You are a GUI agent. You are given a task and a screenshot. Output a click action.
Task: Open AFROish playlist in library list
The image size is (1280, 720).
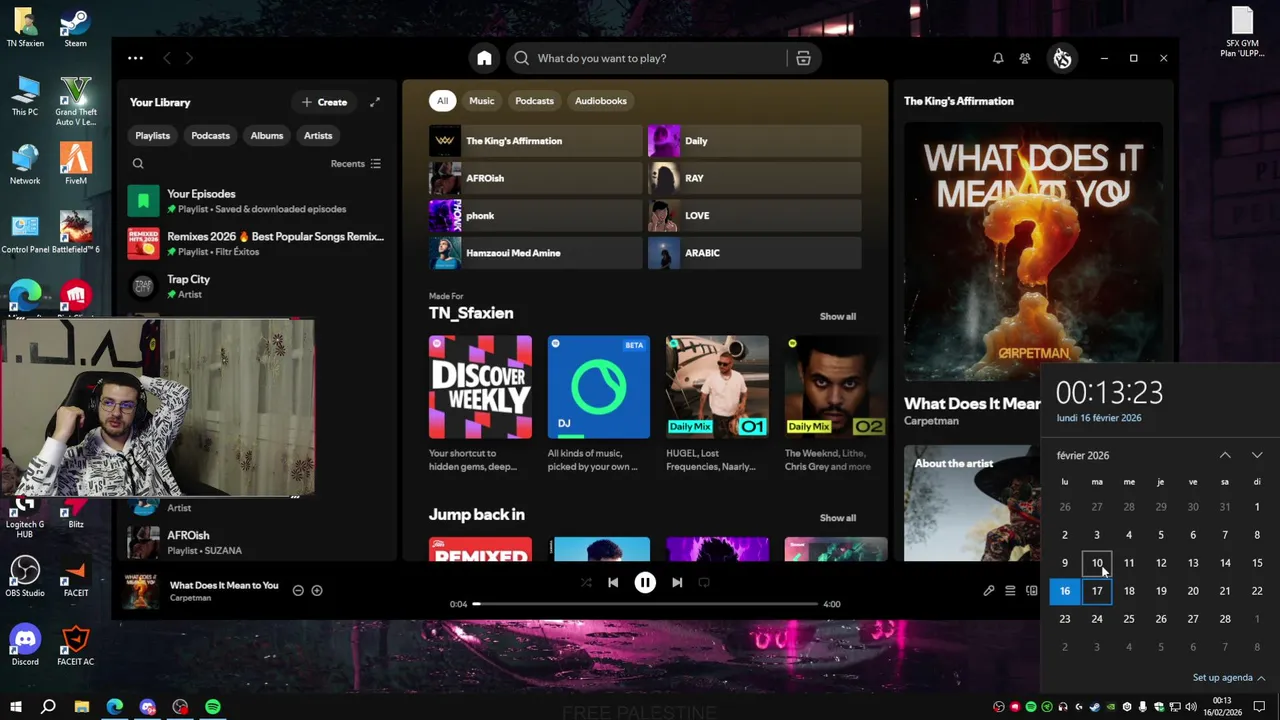[x=256, y=542]
